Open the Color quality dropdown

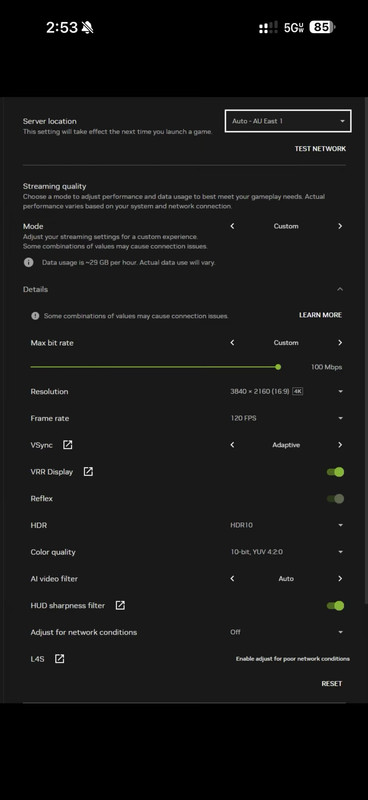click(287, 552)
